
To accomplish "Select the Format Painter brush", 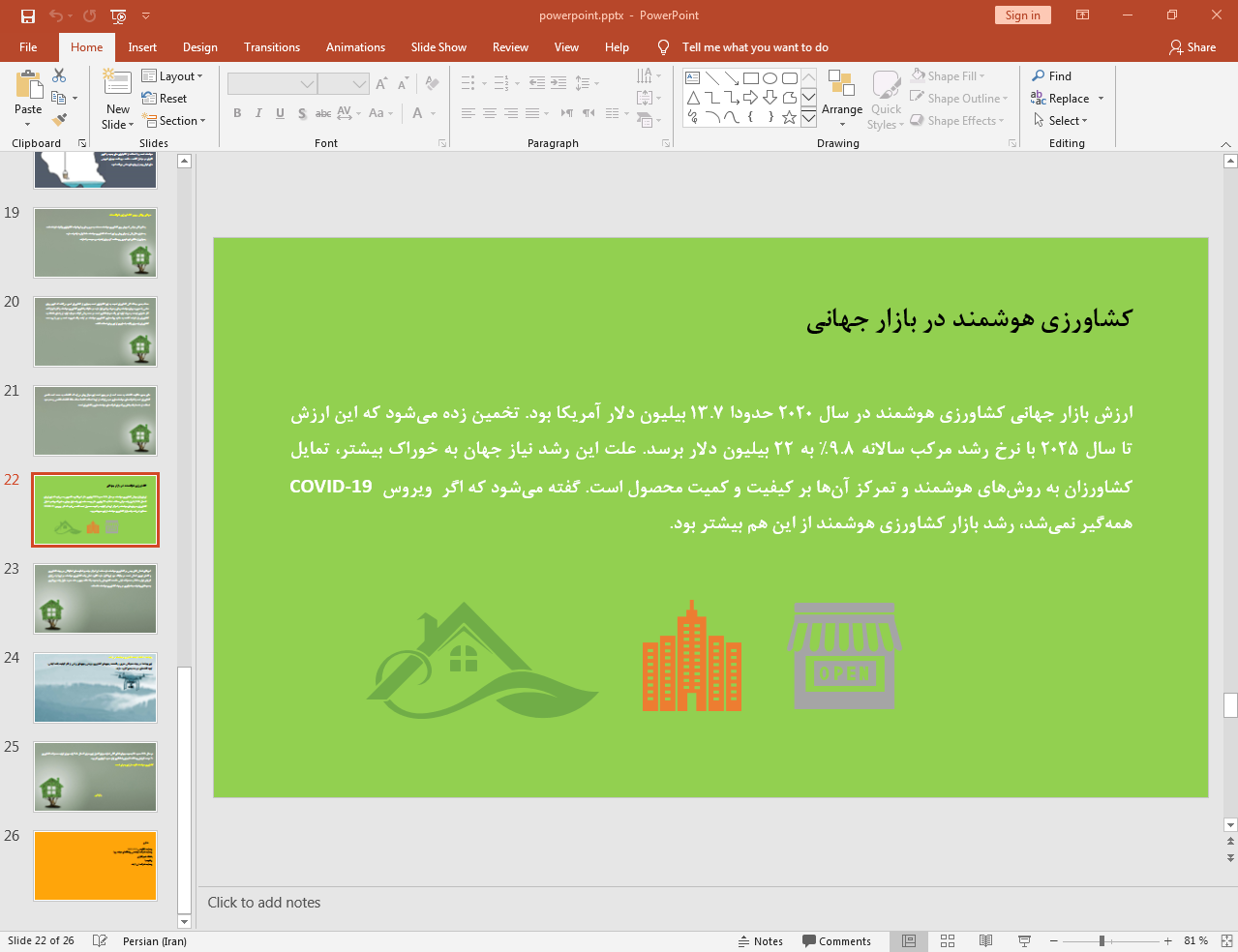I will point(59,120).
